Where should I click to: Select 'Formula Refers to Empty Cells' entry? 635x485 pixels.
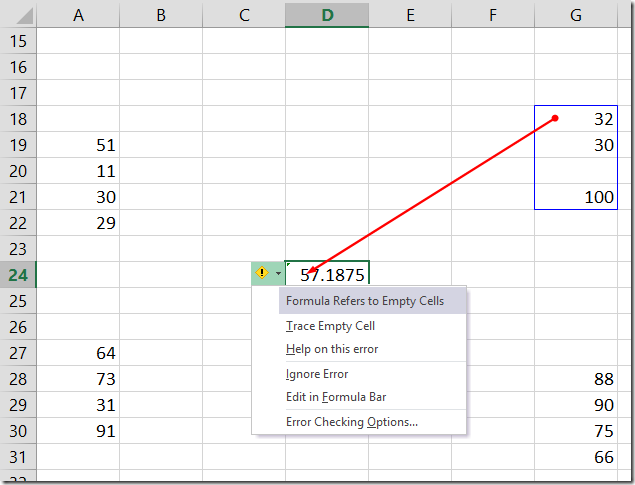coord(364,301)
